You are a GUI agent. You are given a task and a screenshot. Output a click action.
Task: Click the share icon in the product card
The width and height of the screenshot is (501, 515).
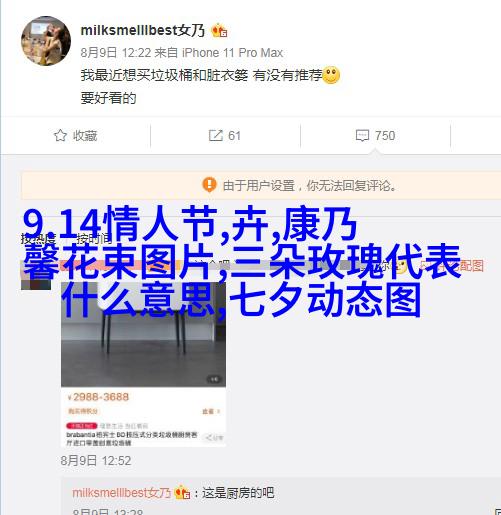pos(213,437)
